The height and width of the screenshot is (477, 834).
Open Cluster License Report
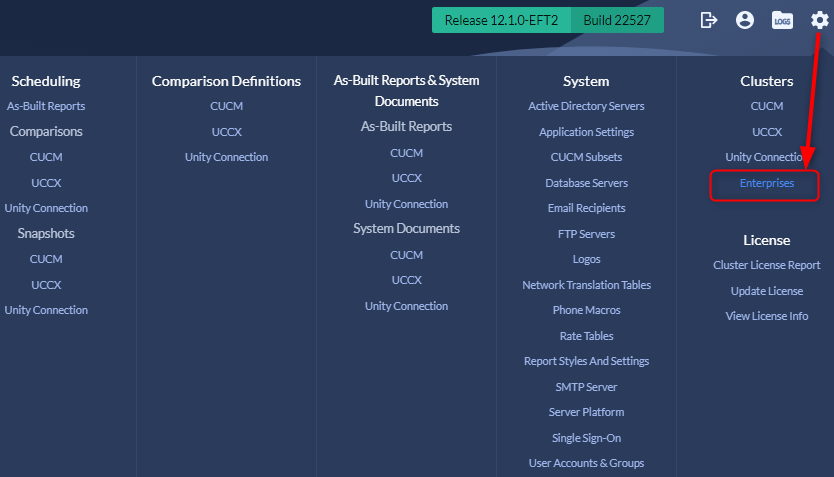pos(766,265)
